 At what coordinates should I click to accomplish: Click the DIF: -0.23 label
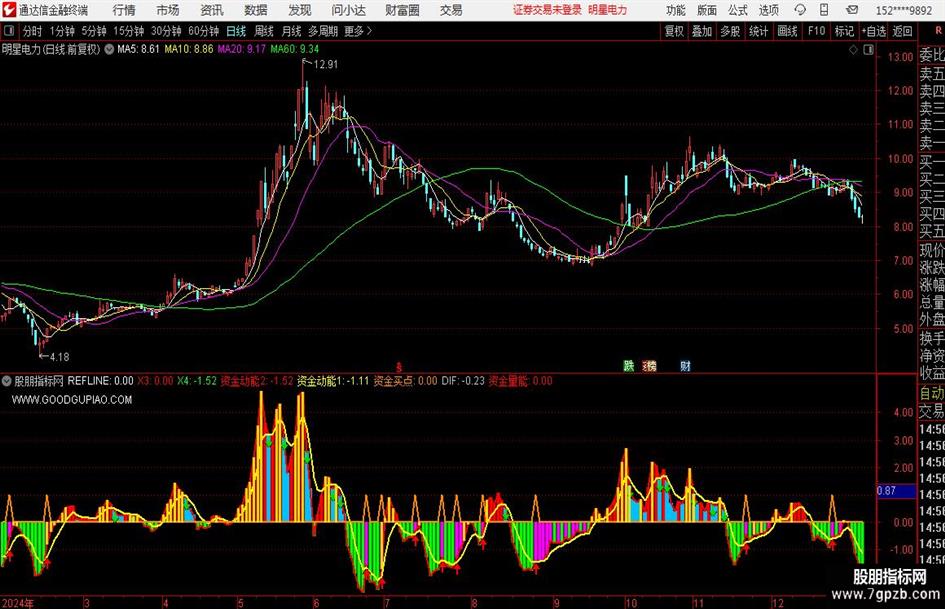point(463,380)
